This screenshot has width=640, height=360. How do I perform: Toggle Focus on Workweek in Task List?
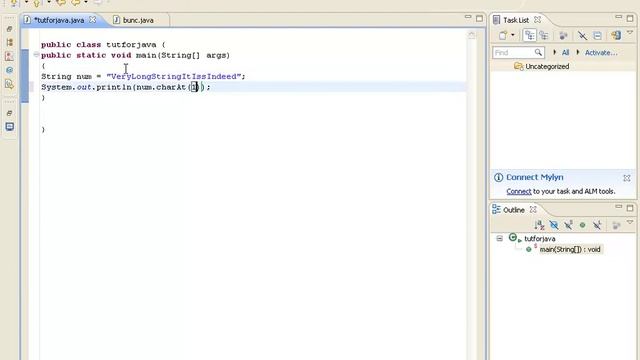(x=582, y=36)
